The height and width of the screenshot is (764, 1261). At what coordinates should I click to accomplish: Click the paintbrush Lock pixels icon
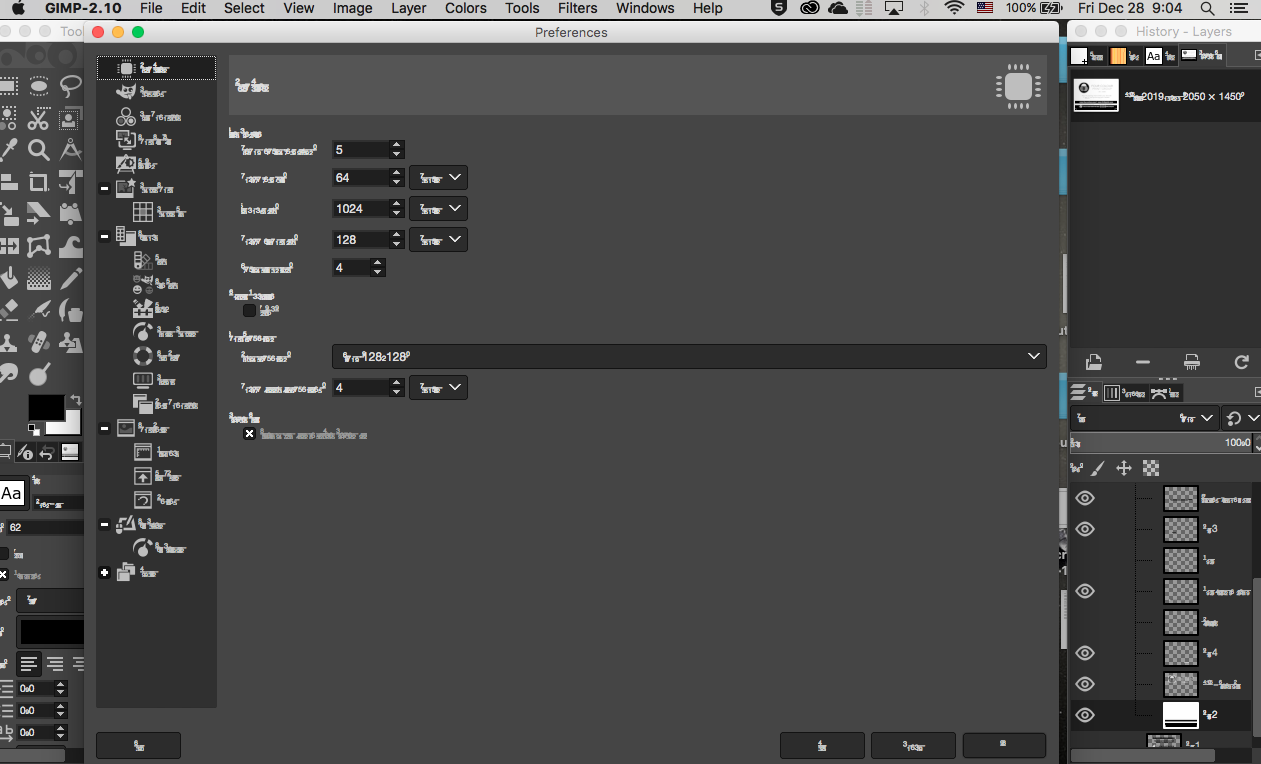click(1098, 468)
